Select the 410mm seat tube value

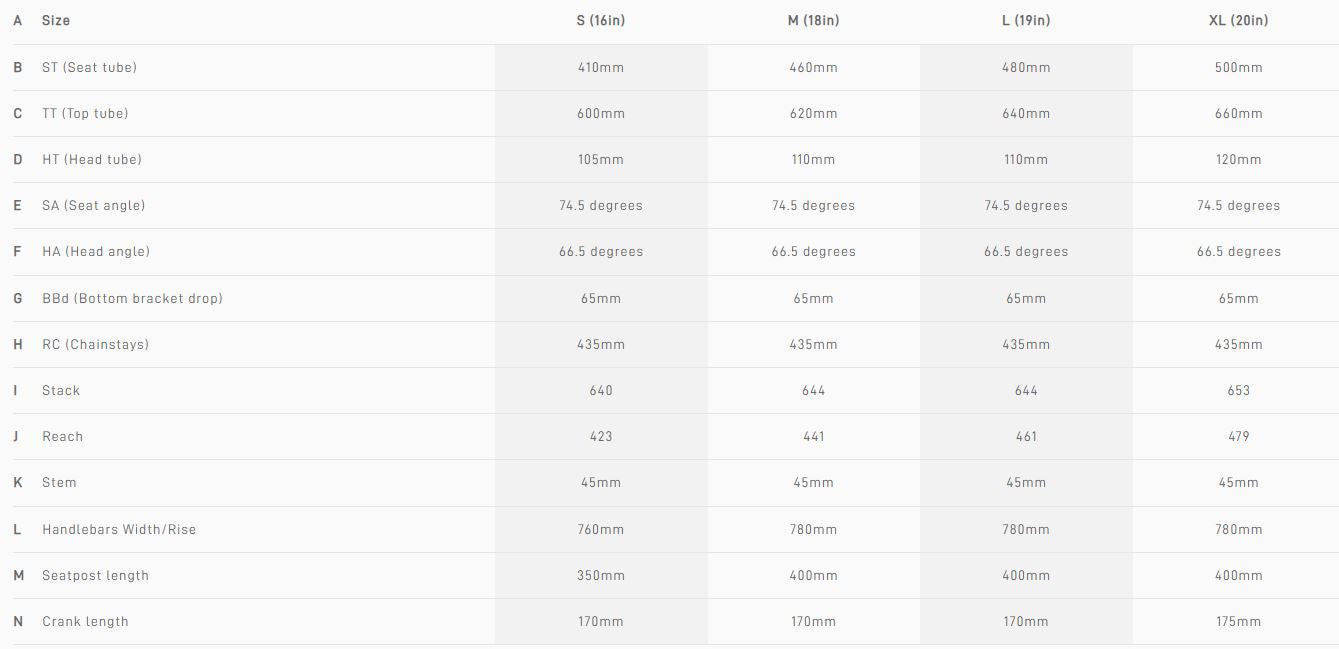click(x=601, y=68)
